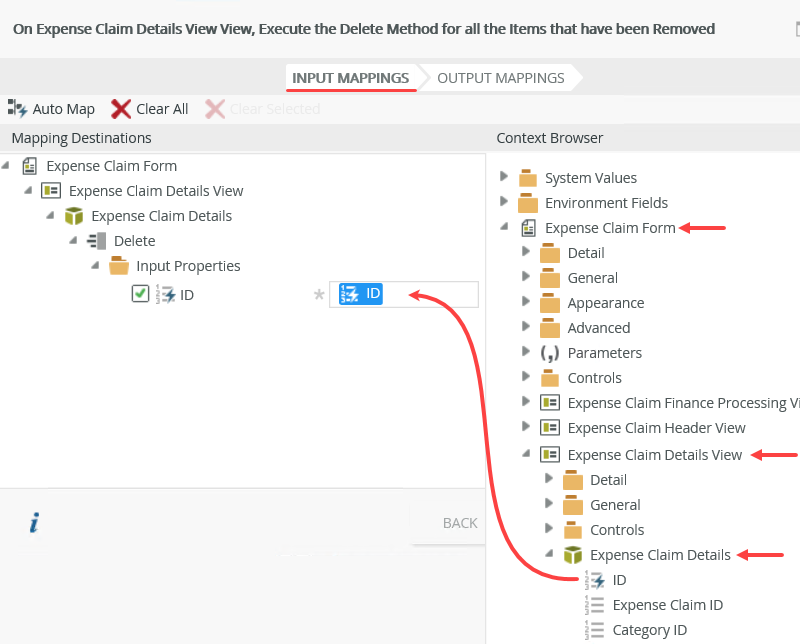This screenshot has height=644, width=800.
Task: Toggle the checkbox next to ID input property
Action: point(140,294)
